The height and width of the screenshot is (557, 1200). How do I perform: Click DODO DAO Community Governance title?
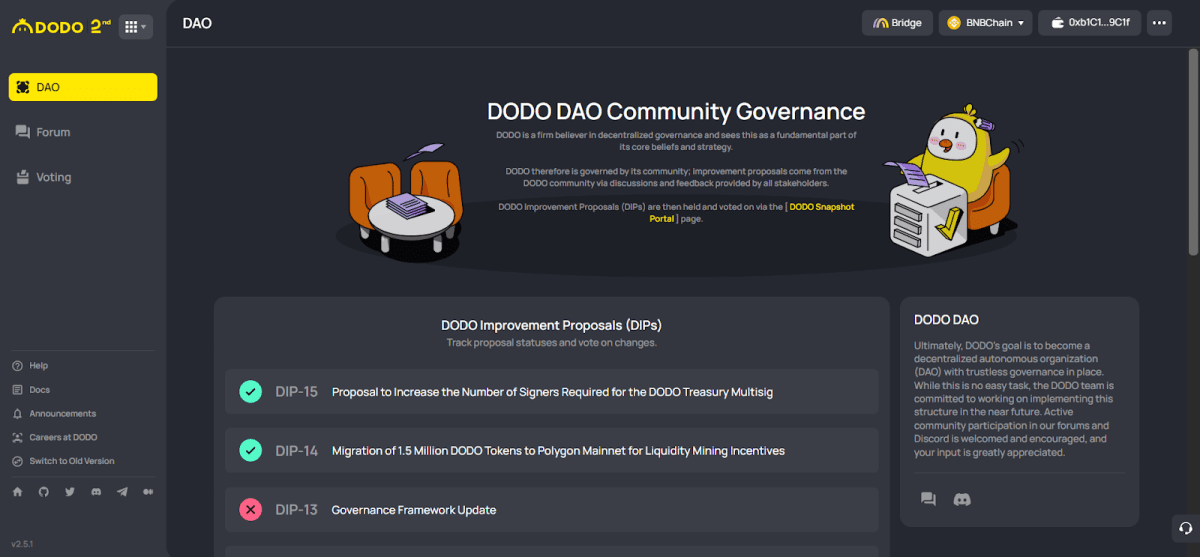click(676, 112)
